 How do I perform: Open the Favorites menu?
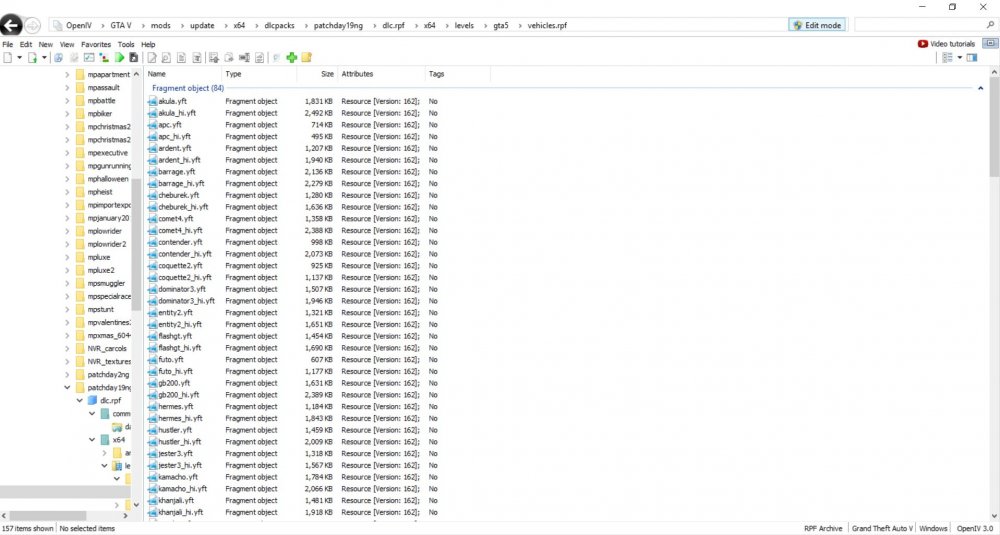96,45
